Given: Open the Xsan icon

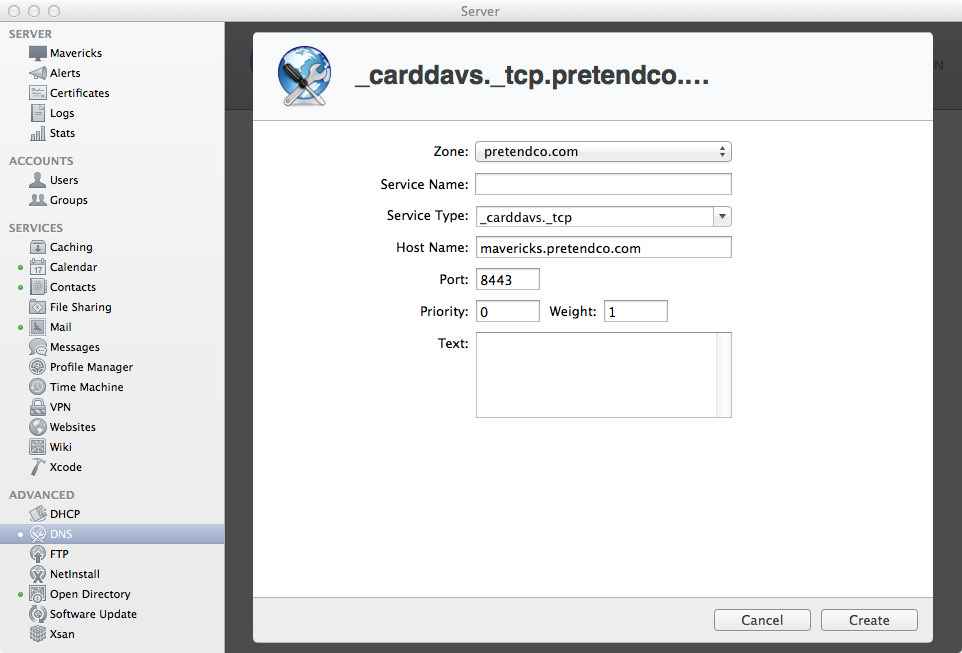Looking at the screenshot, I should click(37, 634).
